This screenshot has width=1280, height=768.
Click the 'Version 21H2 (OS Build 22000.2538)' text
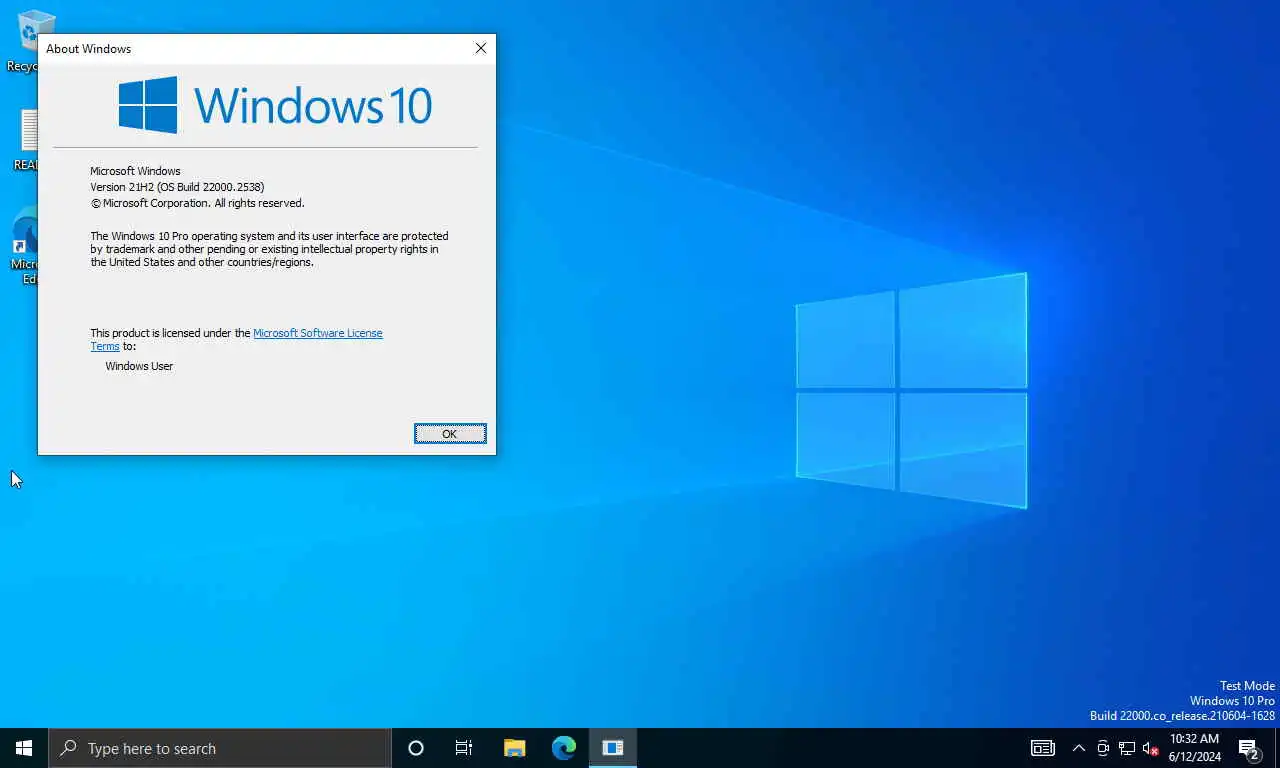[x=177, y=187]
